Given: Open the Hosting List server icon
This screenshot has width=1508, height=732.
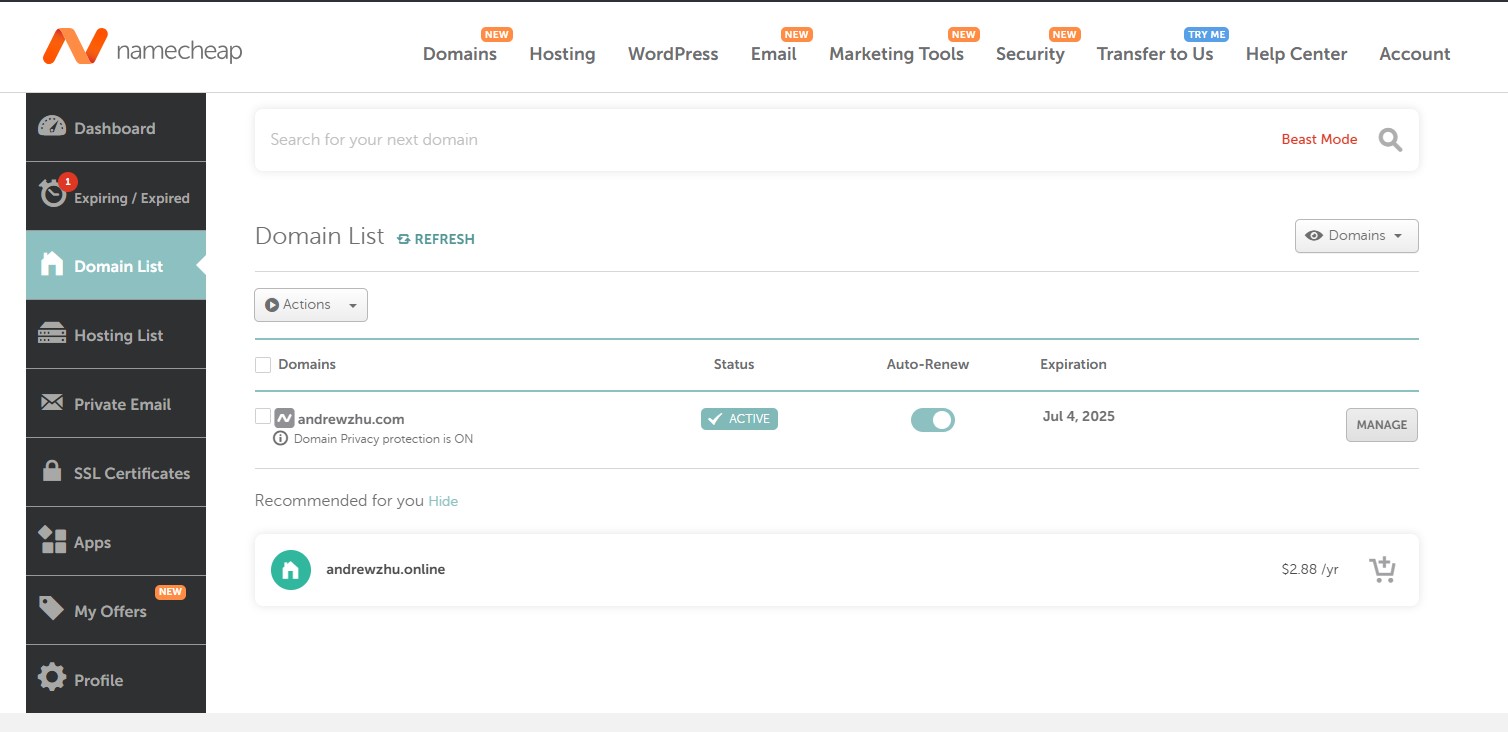Looking at the screenshot, I should click(x=52, y=334).
